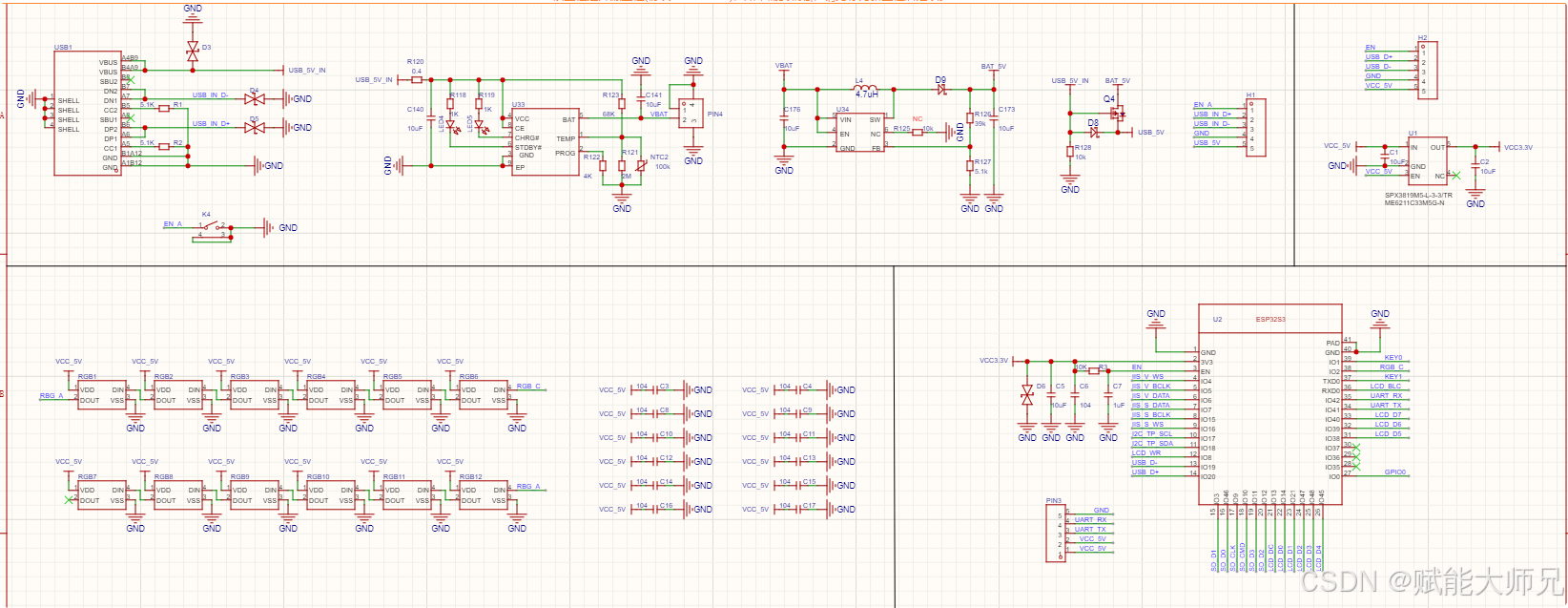Click the RGB_C label at RGB6 output
The width and height of the screenshot is (1568, 608).
(x=528, y=387)
